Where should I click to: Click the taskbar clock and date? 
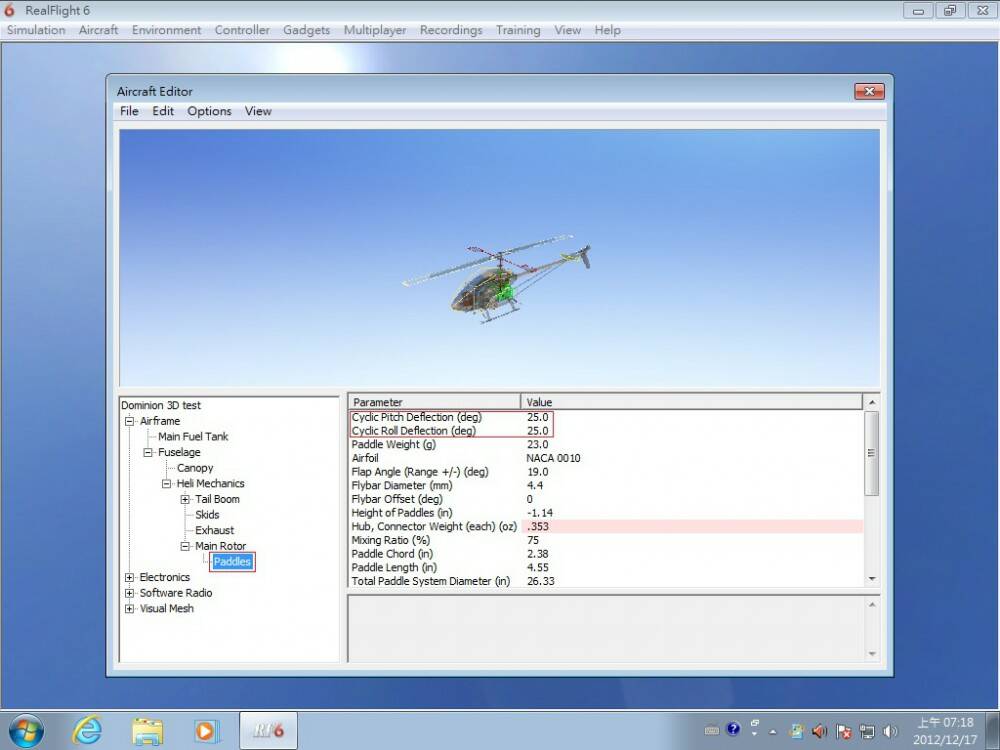tap(945, 731)
